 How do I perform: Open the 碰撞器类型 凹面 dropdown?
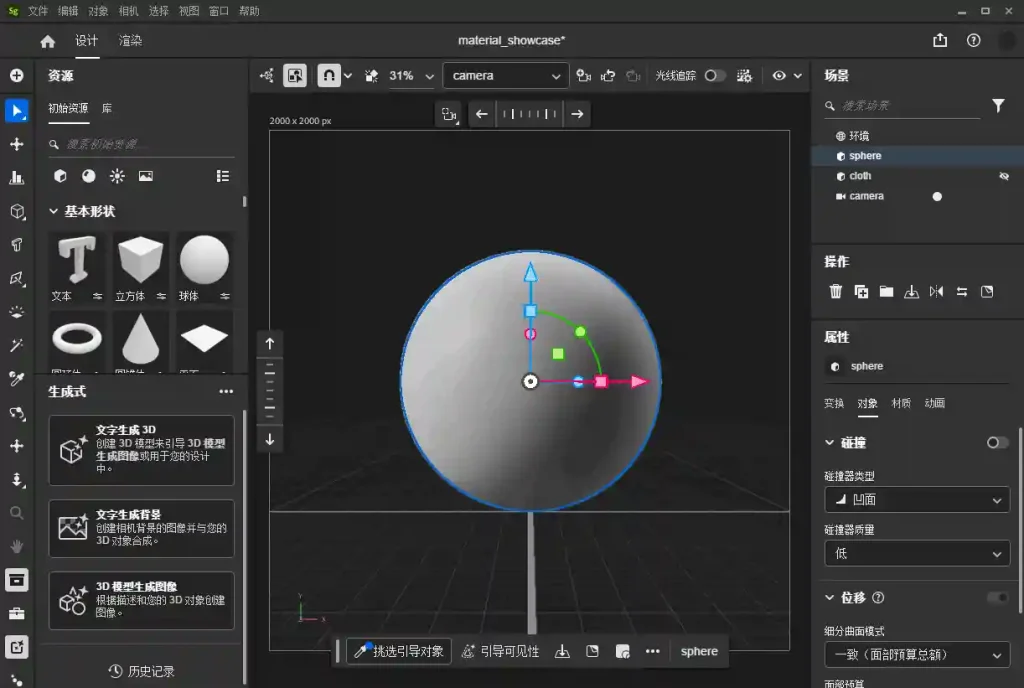click(916, 499)
